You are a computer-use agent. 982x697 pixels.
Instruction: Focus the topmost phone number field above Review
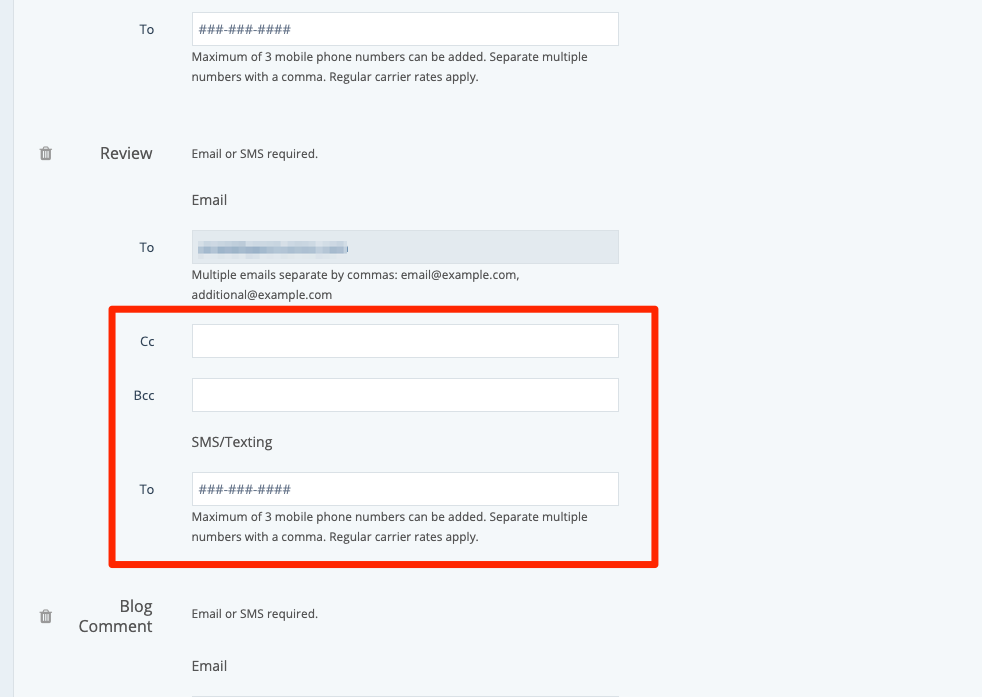[404, 29]
